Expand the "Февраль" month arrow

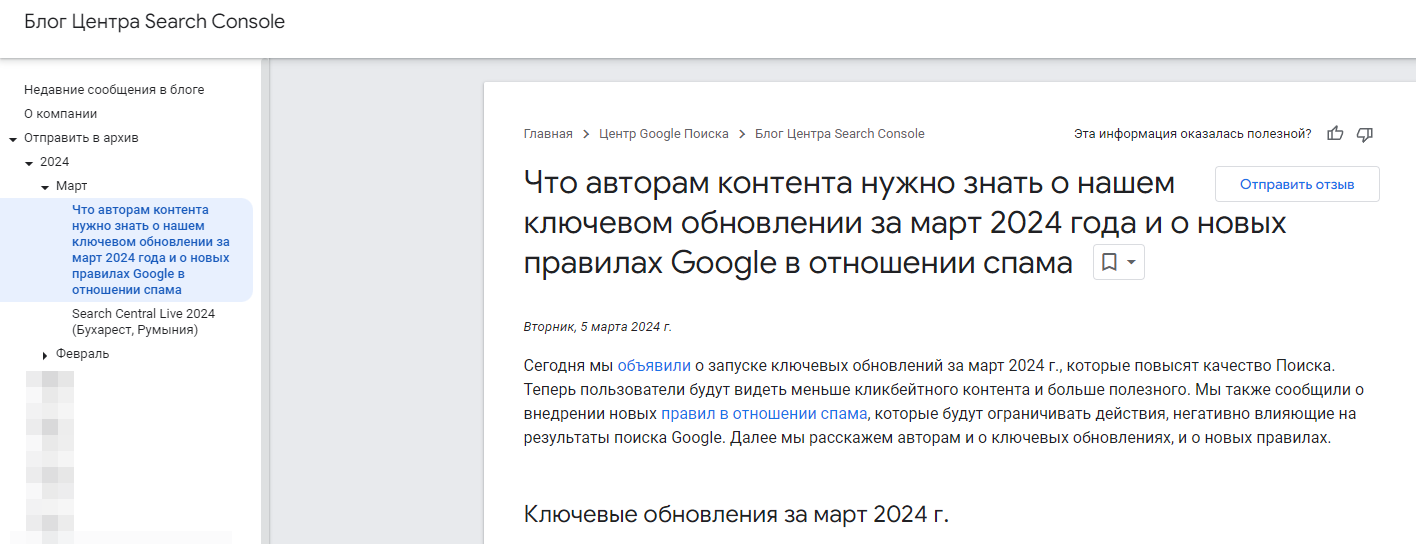(45, 355)
